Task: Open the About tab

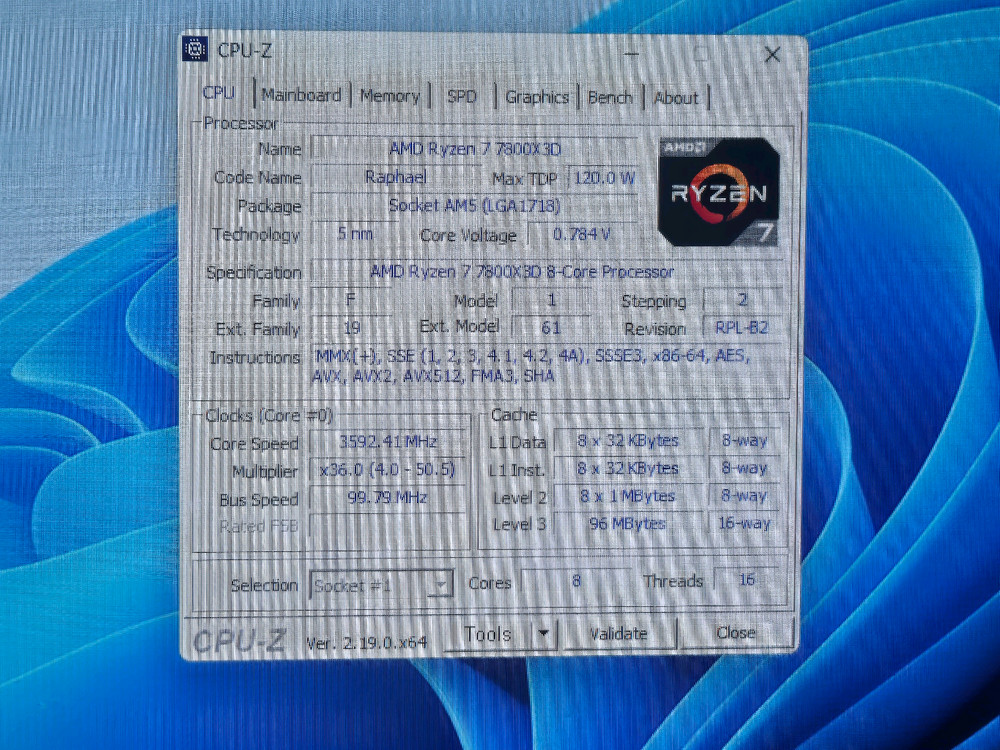Action: point(677,98)
